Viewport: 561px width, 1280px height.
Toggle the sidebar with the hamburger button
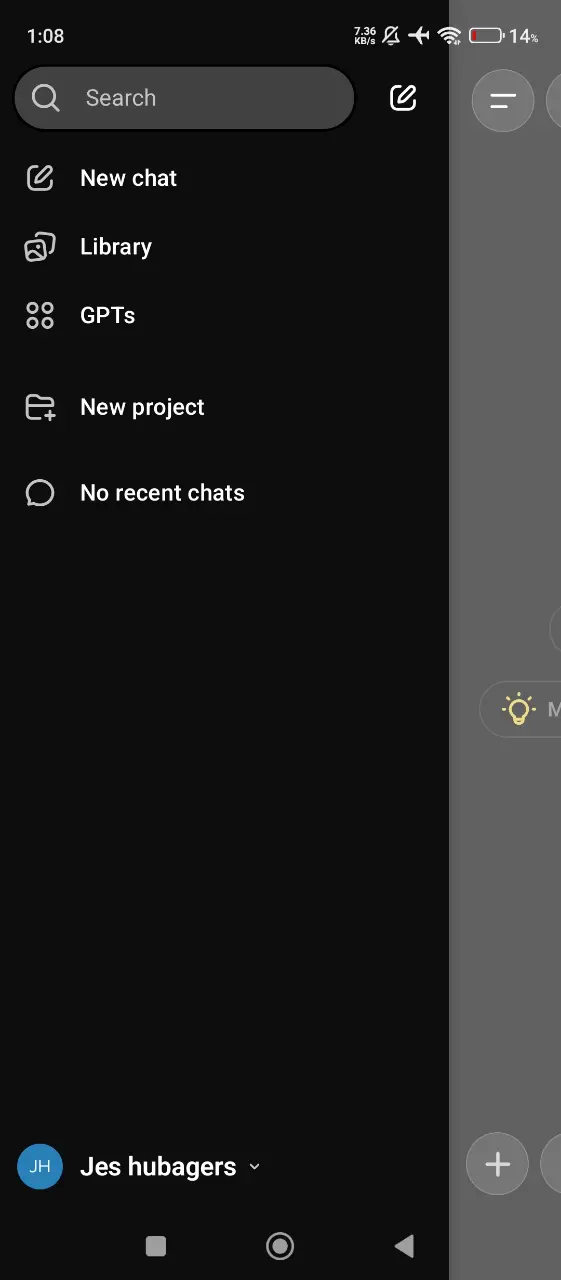click(503, 101)
